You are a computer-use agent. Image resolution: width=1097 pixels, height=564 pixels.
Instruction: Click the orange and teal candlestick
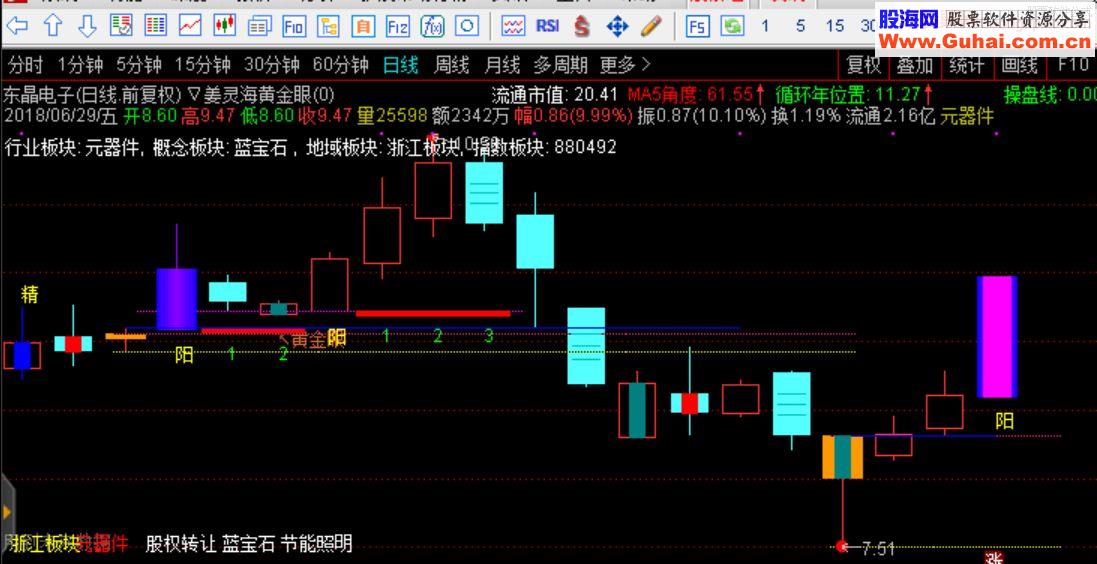click(x=842, y=457)
